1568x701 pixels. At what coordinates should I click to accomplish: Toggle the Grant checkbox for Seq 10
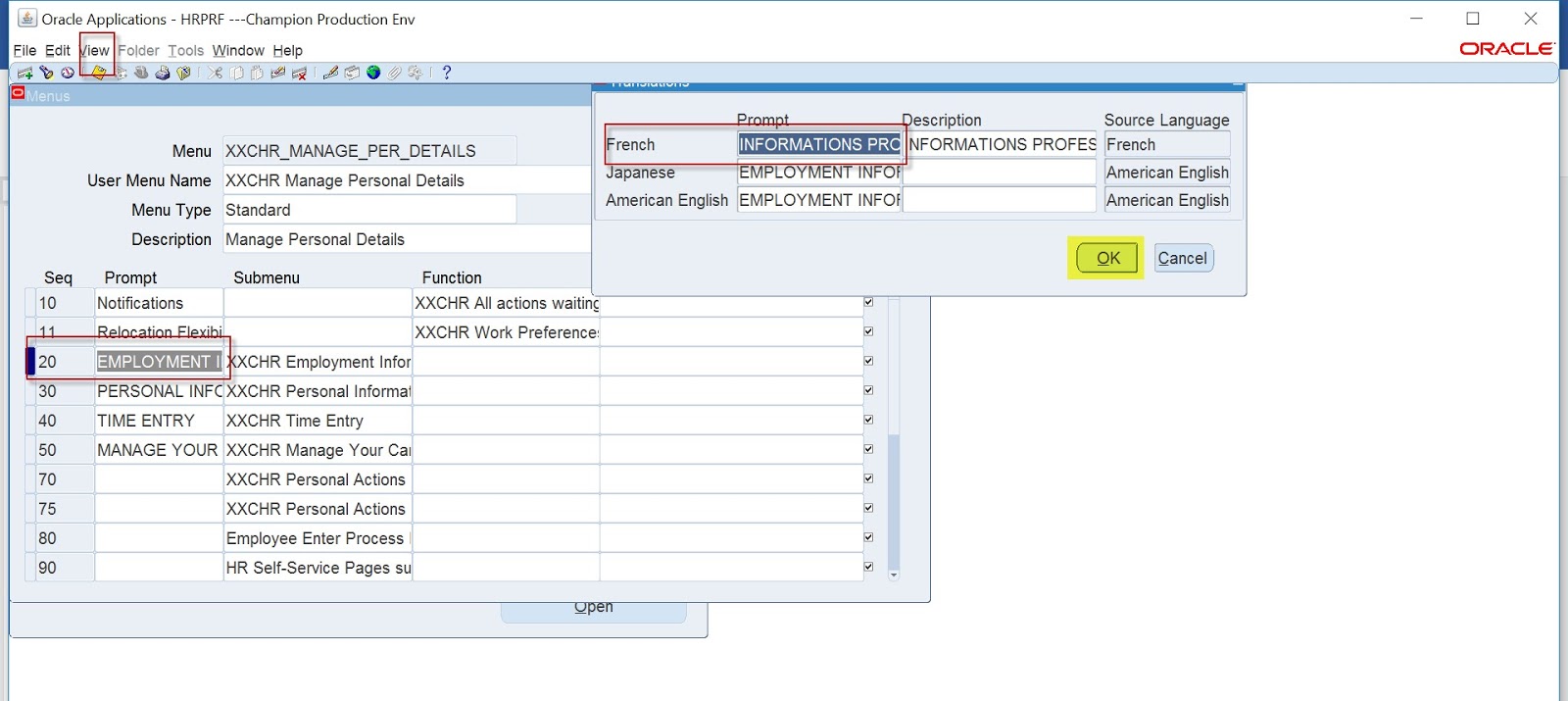click(x=868, y=302)
